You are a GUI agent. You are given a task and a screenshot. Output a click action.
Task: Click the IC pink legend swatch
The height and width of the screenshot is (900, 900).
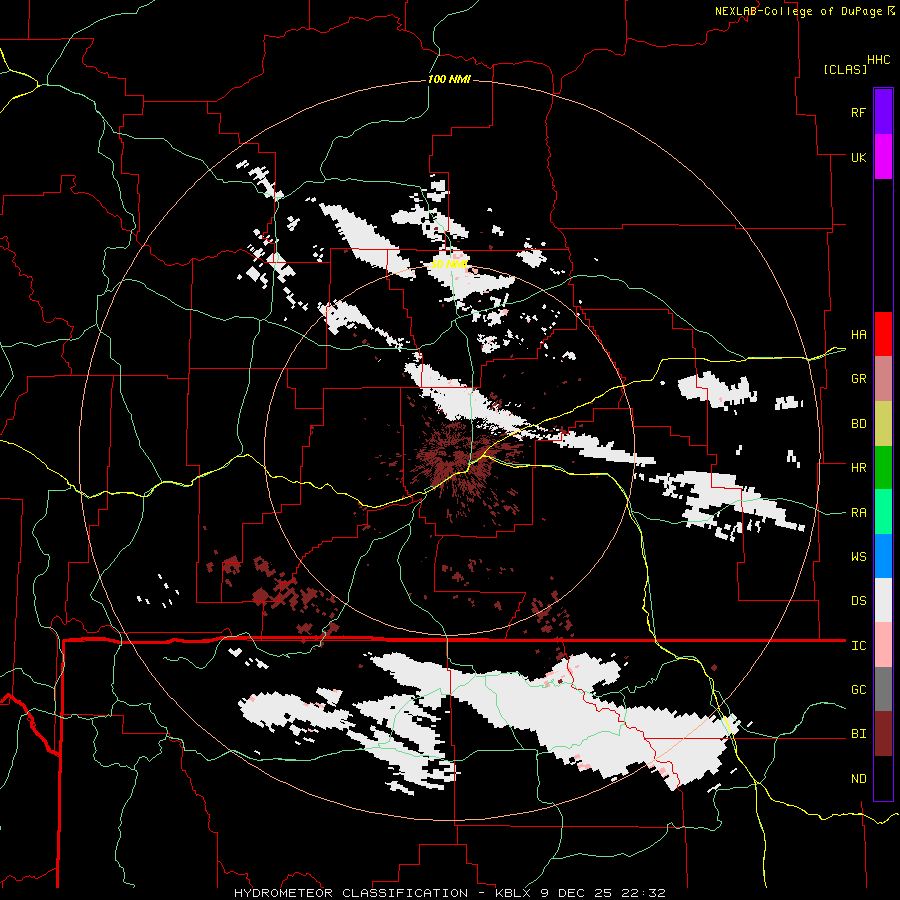(x=883, y=645)
